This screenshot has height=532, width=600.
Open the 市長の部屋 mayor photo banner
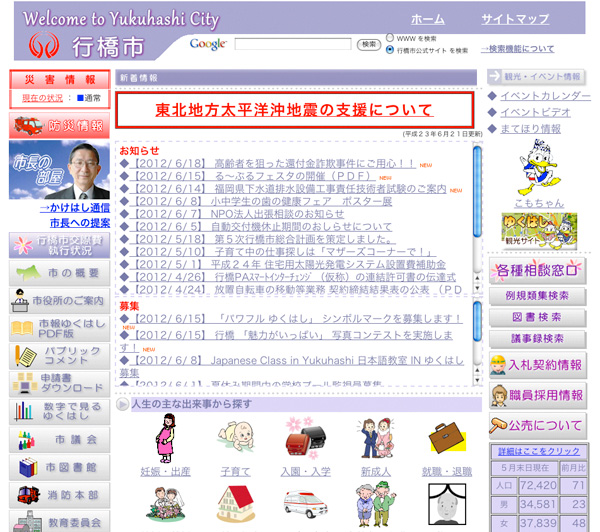[58, 170]
